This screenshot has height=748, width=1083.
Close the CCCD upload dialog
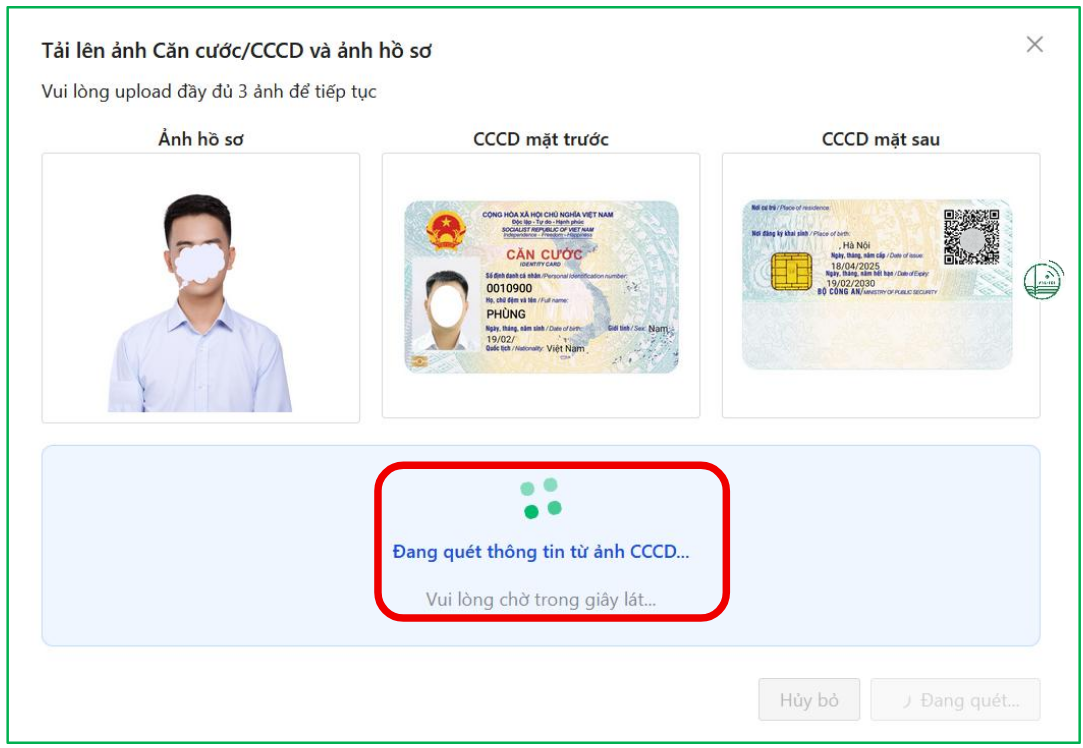point(1034,44)
